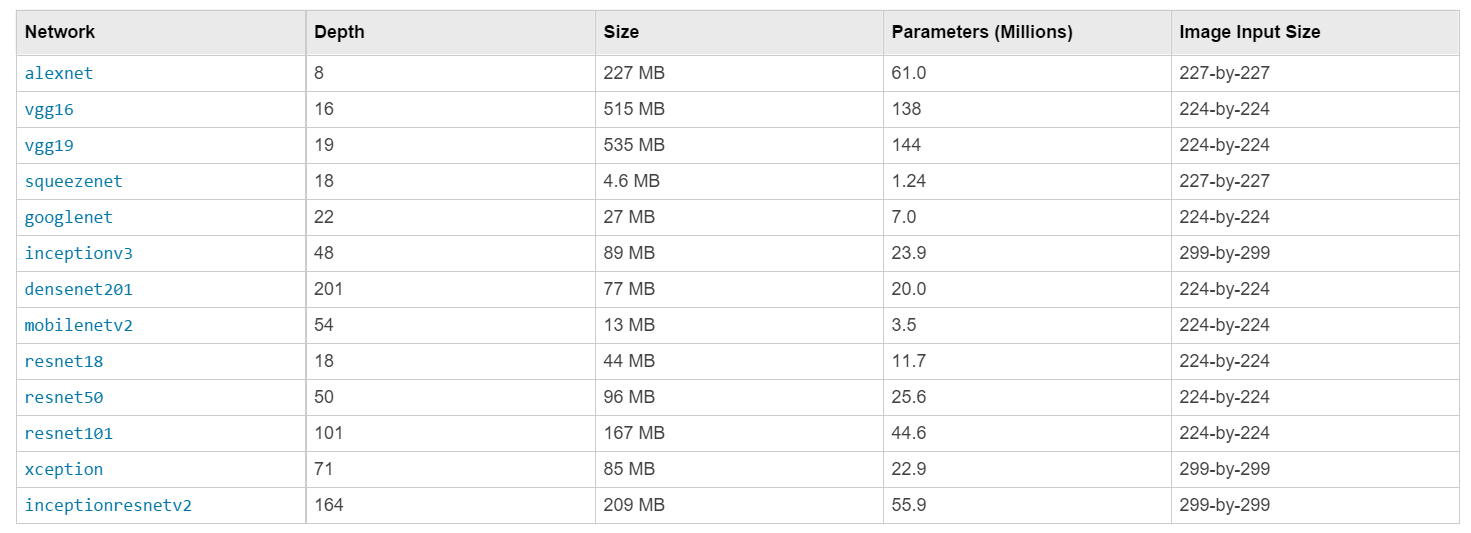The height and width of the screenshot is (533, 1471).
Task: Select the mobilenetv2 link
Action: 78,325
